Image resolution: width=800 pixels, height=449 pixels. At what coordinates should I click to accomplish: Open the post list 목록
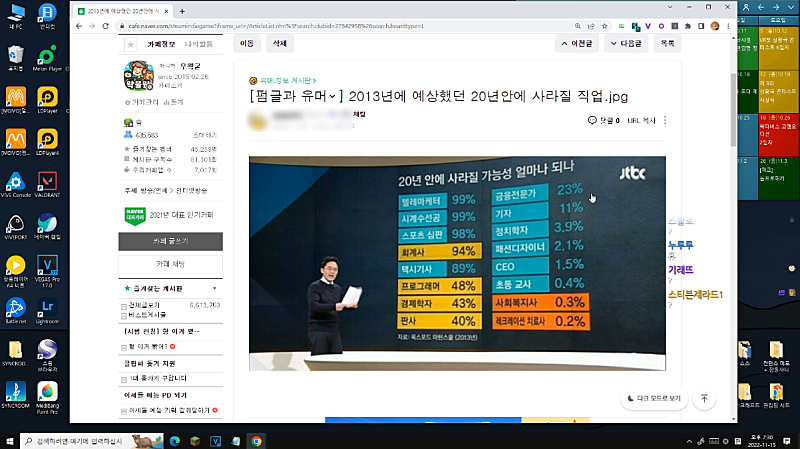click(x=667, y=44)
